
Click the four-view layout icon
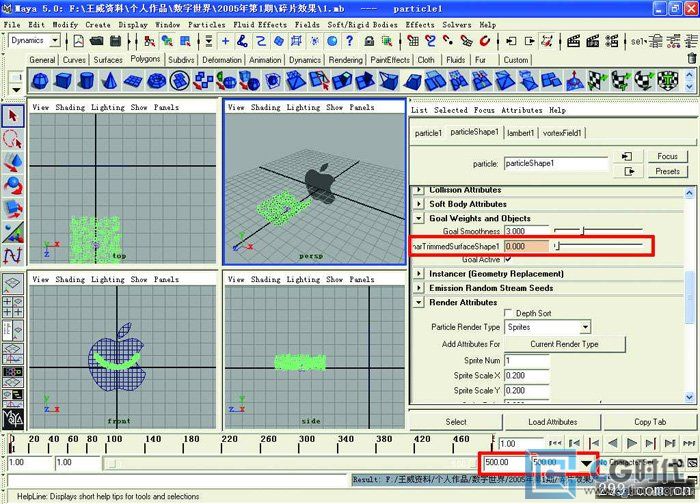12,308
